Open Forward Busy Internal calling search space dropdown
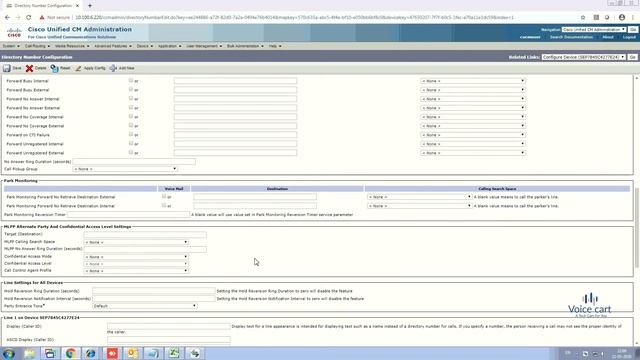Viewport: 640px width, 360px height. click(x=473, y=81)
